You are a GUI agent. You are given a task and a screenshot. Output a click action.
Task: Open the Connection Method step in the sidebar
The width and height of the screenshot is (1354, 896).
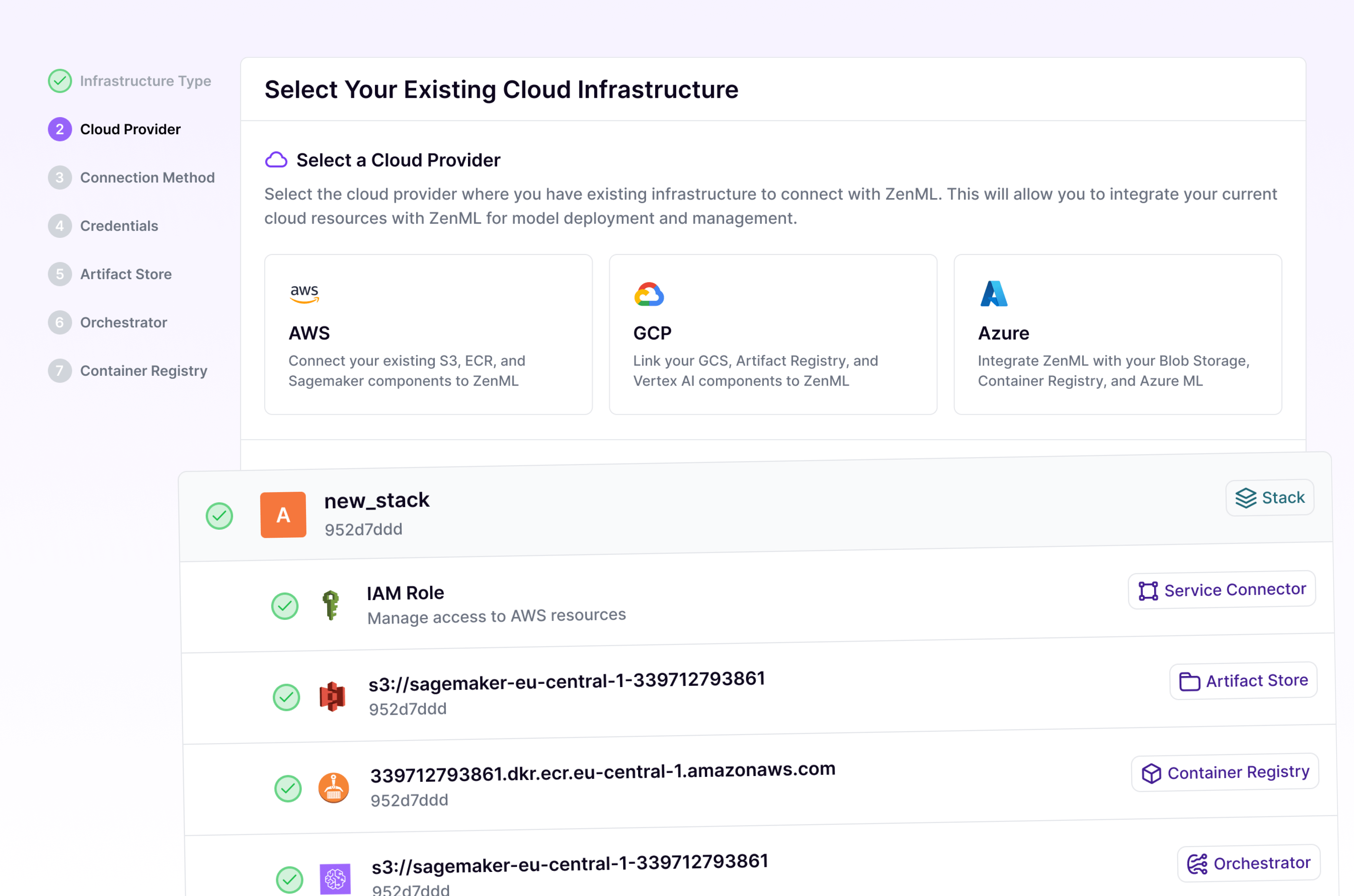[x=147, y=178]
